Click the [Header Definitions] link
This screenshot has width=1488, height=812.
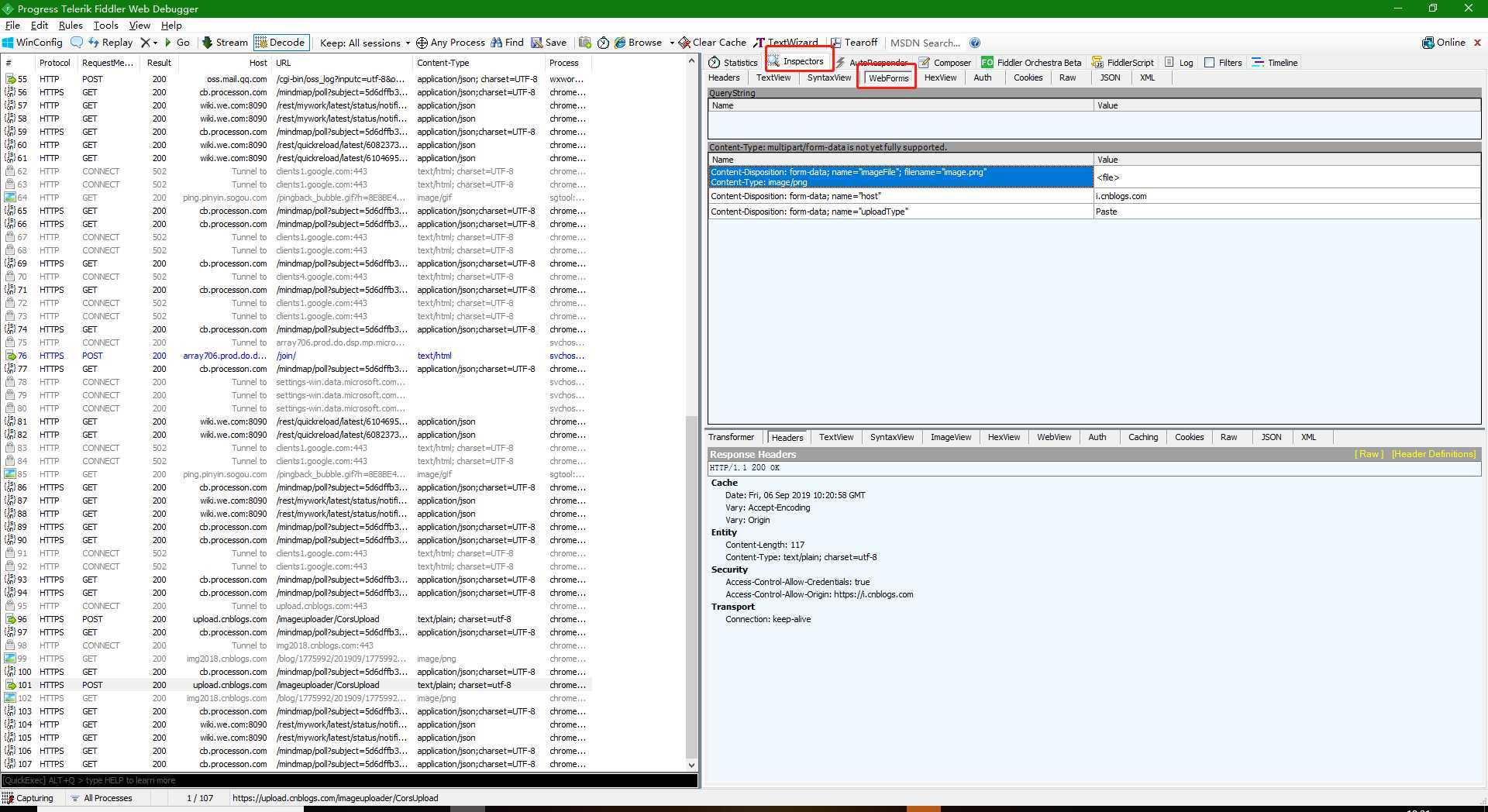pyautogui.click(x=1434, y=454)
